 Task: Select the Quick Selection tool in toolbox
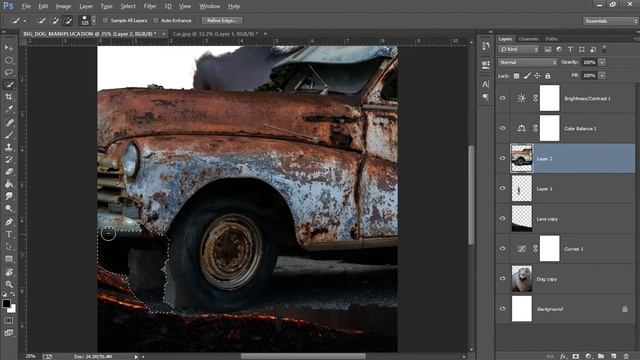point(9,84)
